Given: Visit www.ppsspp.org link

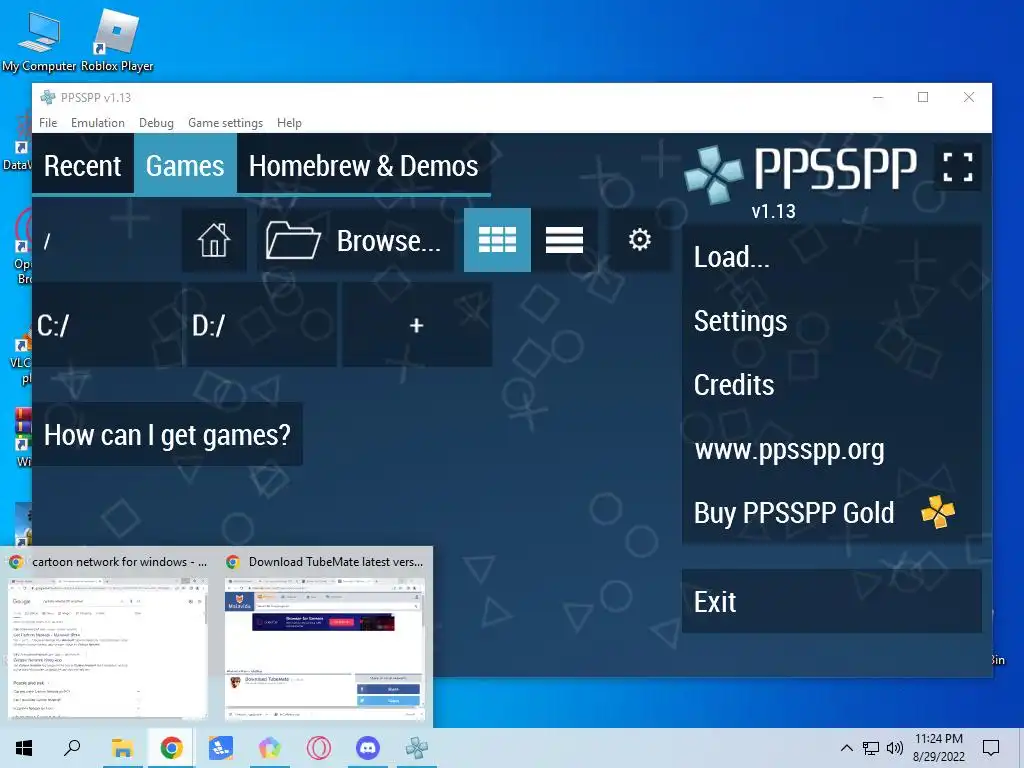Looking at the screenshot, I should click(x=831, y=449).
